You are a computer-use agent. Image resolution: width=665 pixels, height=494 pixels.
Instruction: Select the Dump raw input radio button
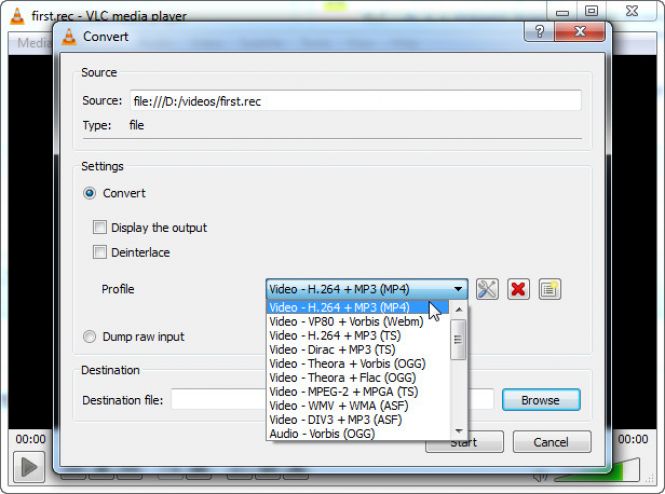click(89, 337)
